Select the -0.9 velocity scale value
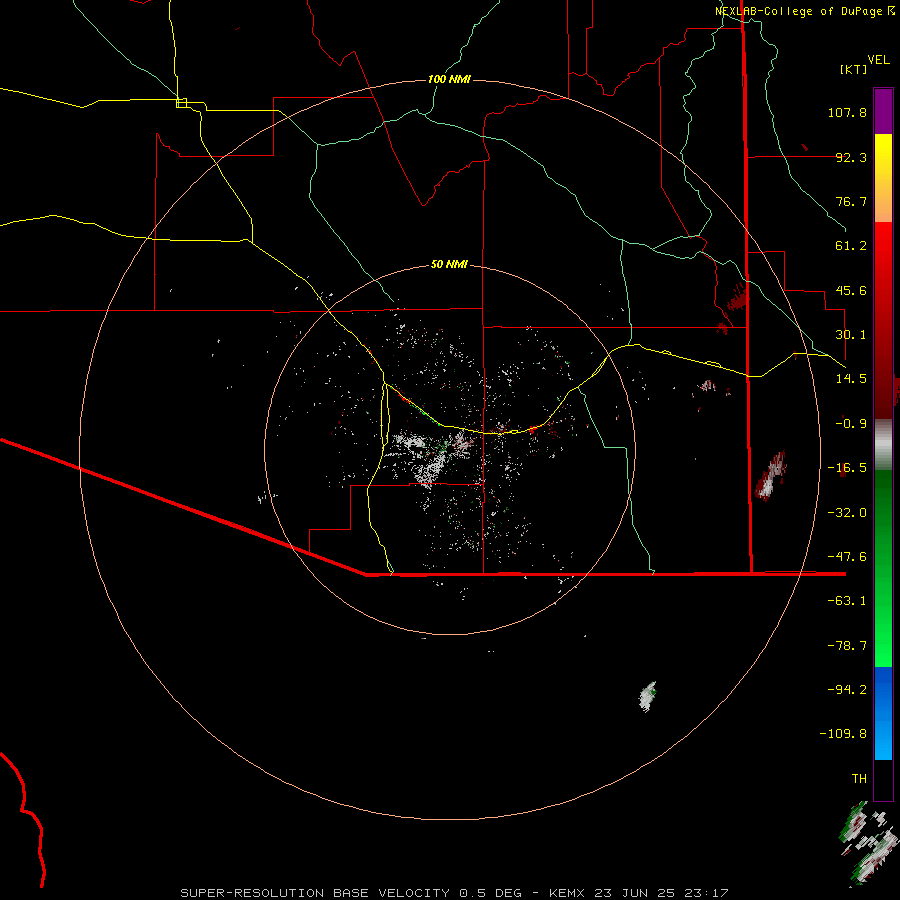 pos(851,424)
